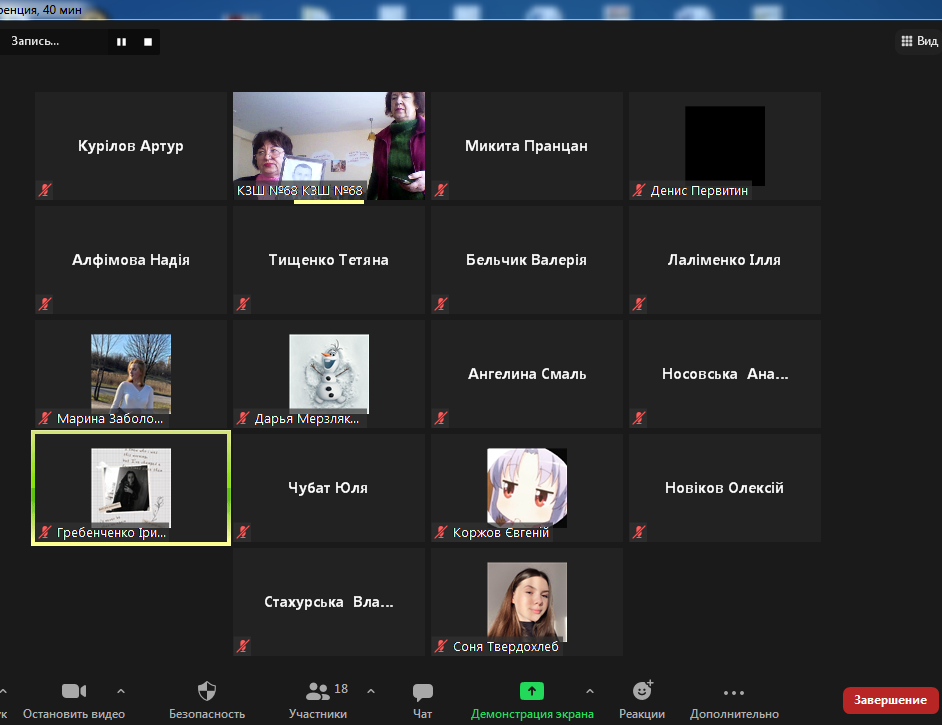Click muted mic icon on Тищенко Тетяна tile

pyautogui.click(x=243, y=304)
